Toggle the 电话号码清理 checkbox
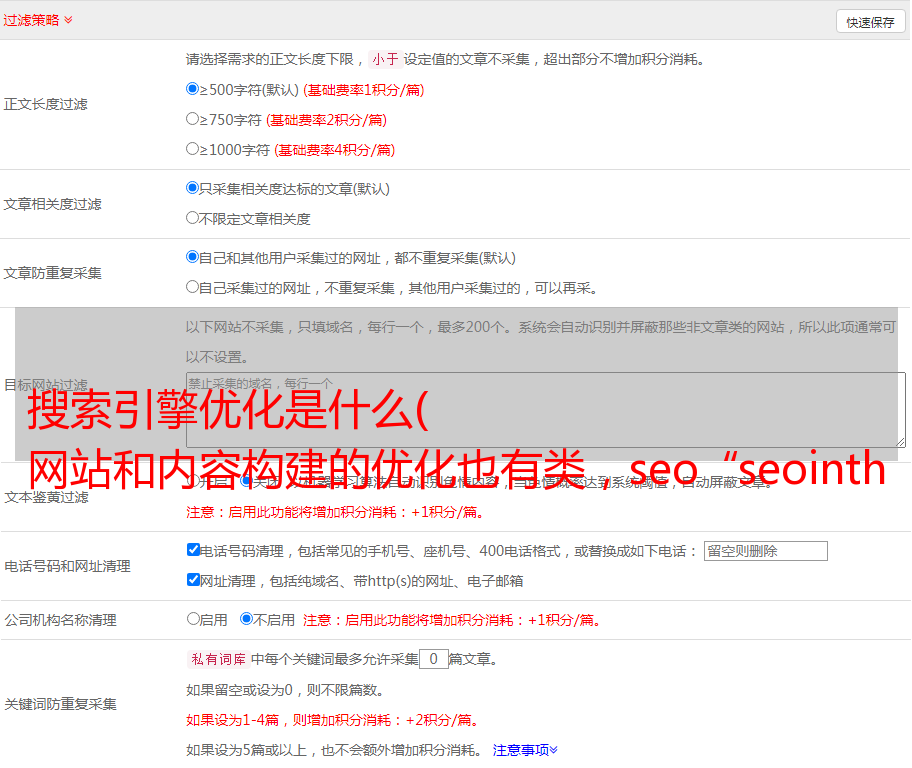Screen dimensions: 912x768 [x=193, y=549]
